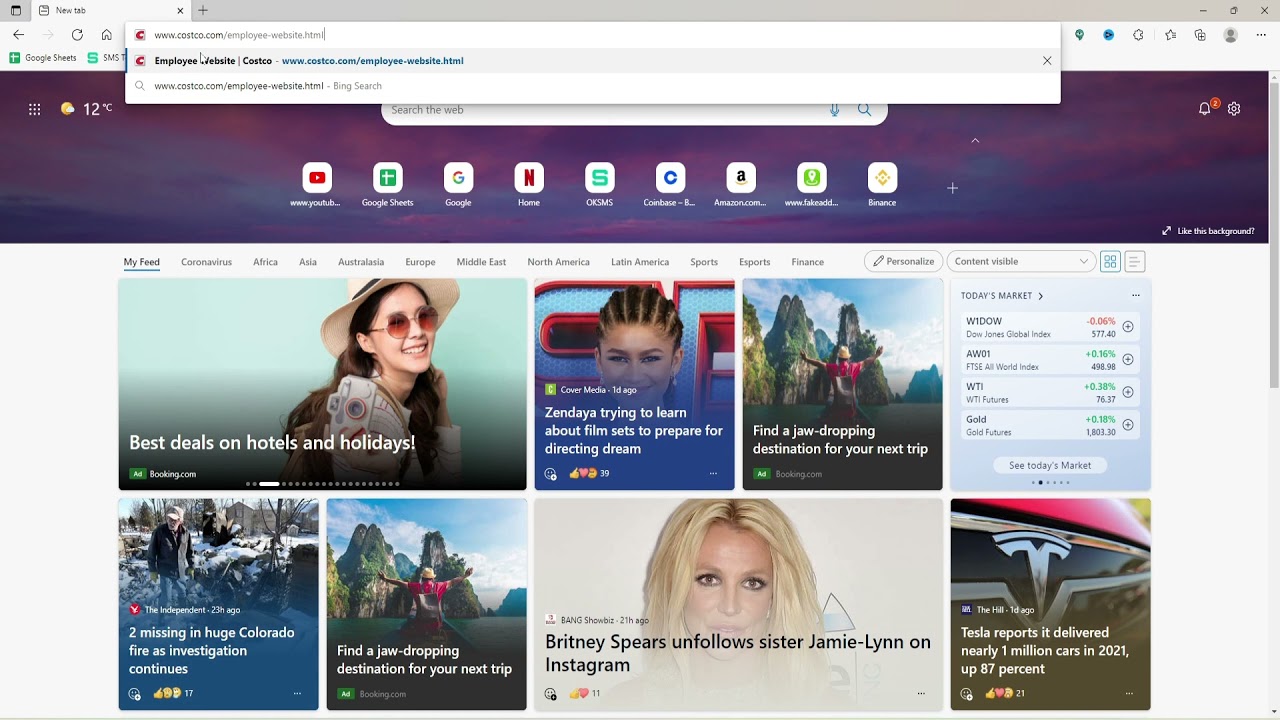Click the search magnifier icon
Screen dimensions: 1280x720
[864, 110]
